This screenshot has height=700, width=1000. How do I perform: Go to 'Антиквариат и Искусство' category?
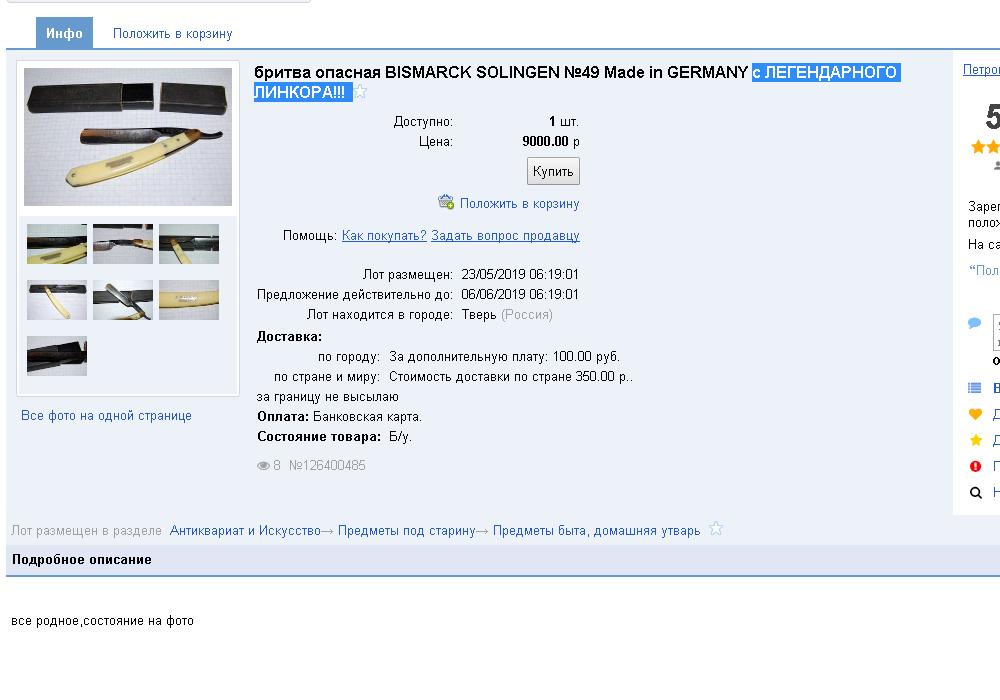tap(245, 530)
